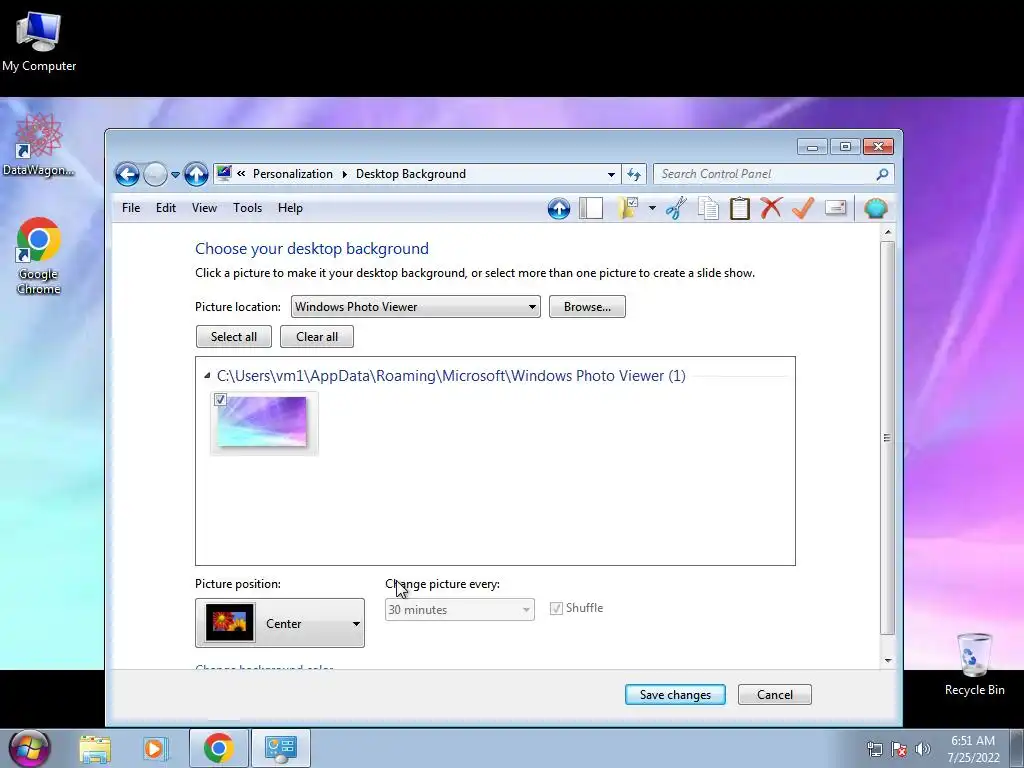
Task: Switch to Chrome in the taskbar
Action: (x=219, y=748)
